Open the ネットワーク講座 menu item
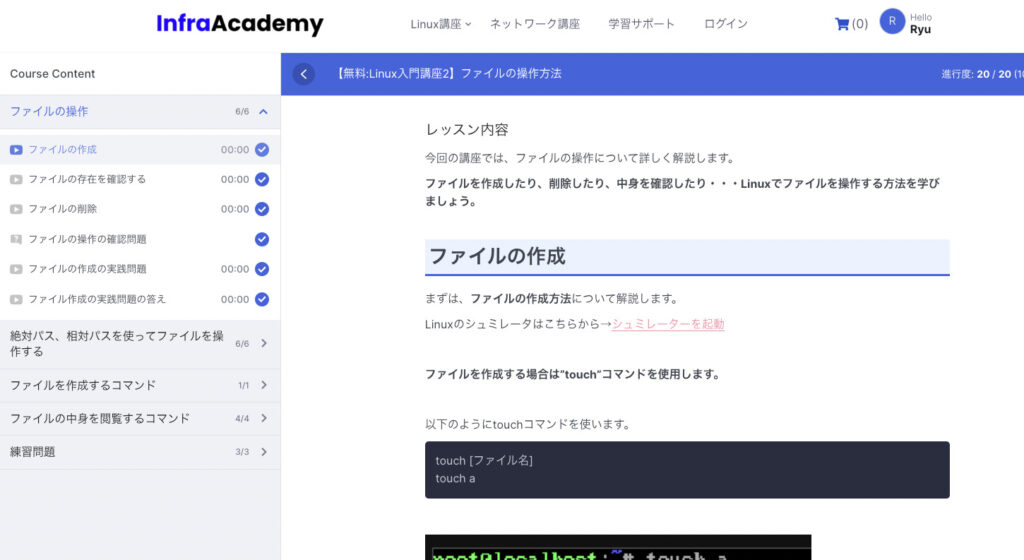Image resolution: width=1024 pixels, height=560 pixels. coord(535,24)
